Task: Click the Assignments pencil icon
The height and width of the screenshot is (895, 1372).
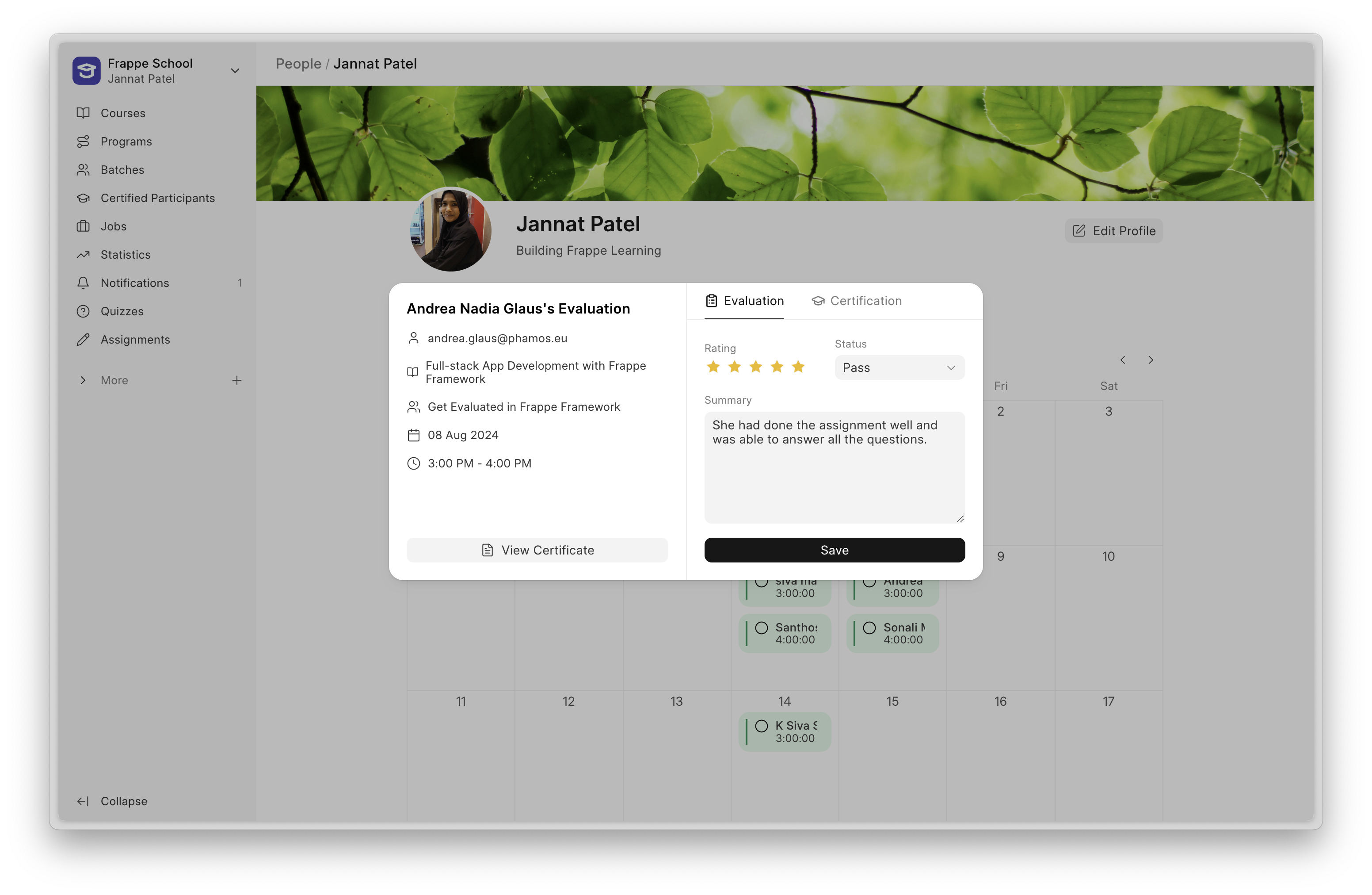Action: tap(83, 339)
